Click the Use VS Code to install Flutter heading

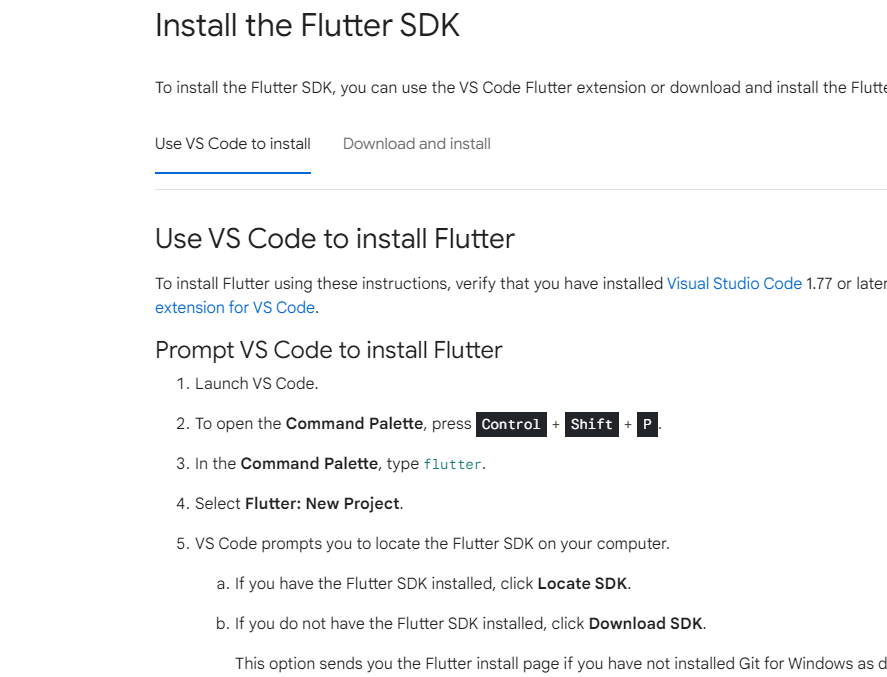(x=335, y=238)
